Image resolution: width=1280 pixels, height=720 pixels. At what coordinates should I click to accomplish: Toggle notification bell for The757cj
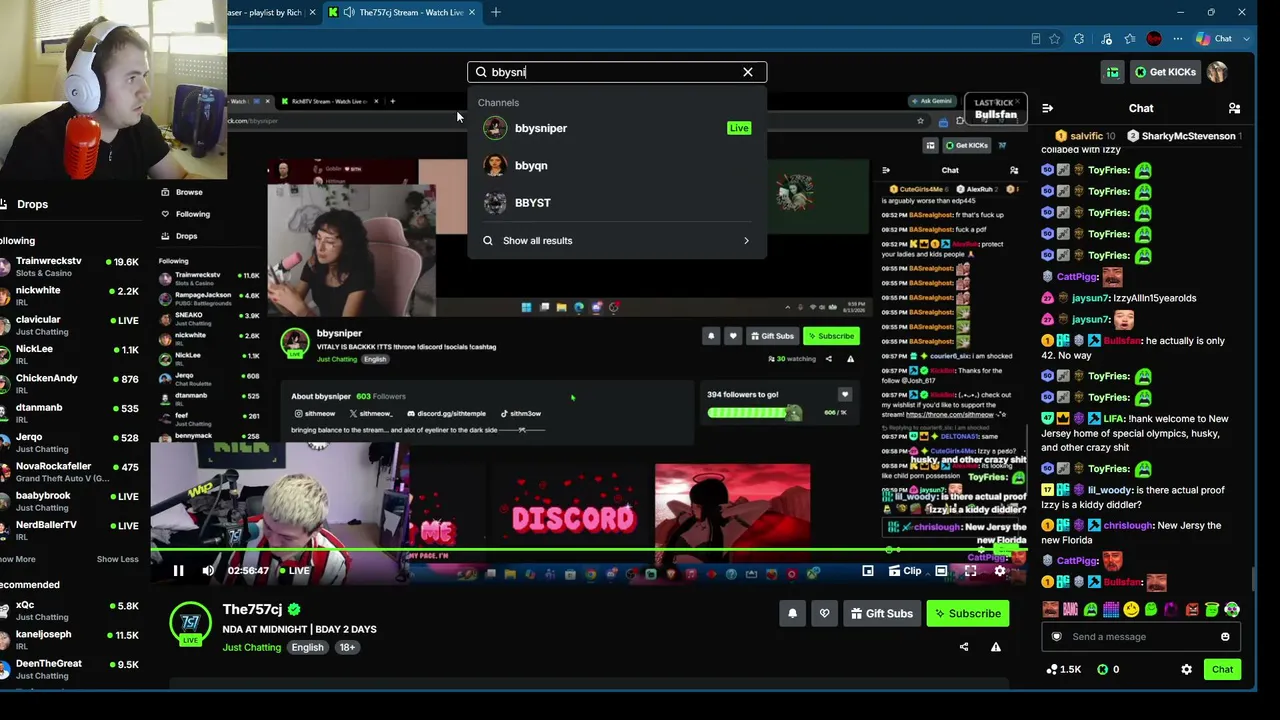(792, 613)
